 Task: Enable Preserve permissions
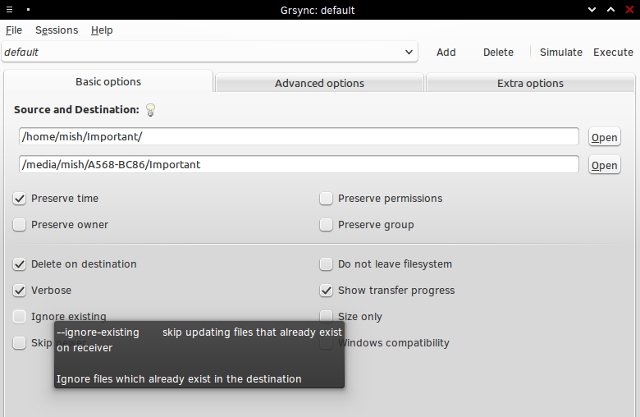tap(326, 199)
